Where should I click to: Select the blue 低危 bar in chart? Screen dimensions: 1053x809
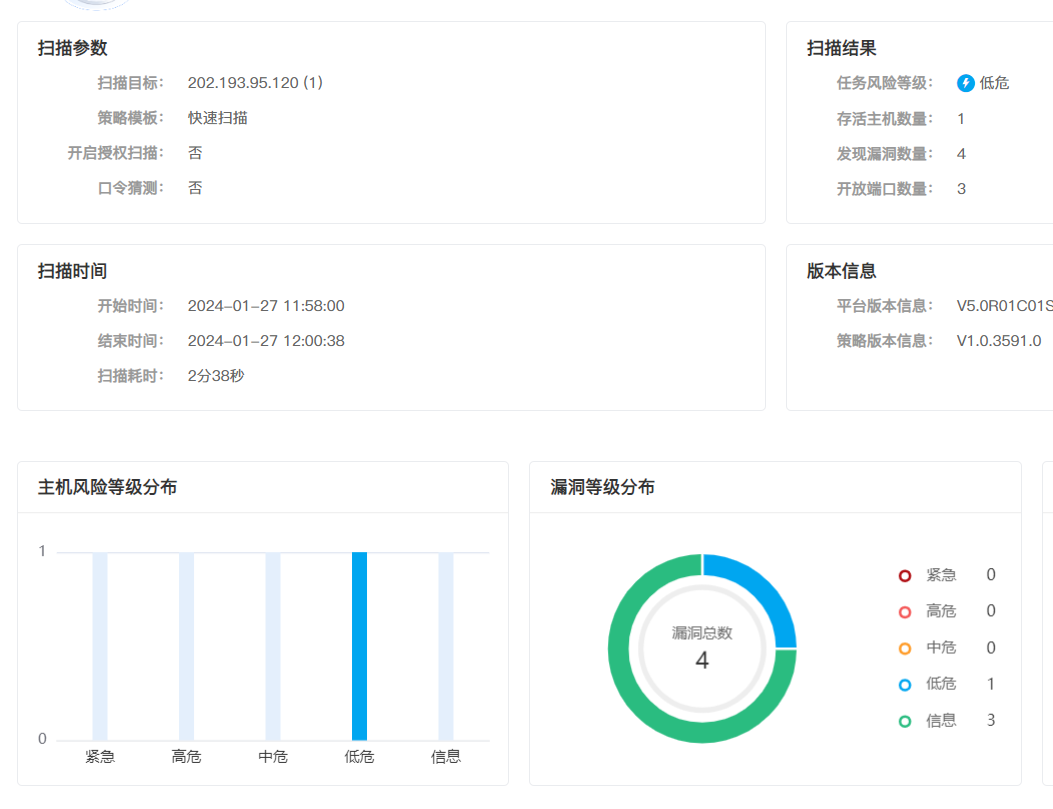click(359, 646)
